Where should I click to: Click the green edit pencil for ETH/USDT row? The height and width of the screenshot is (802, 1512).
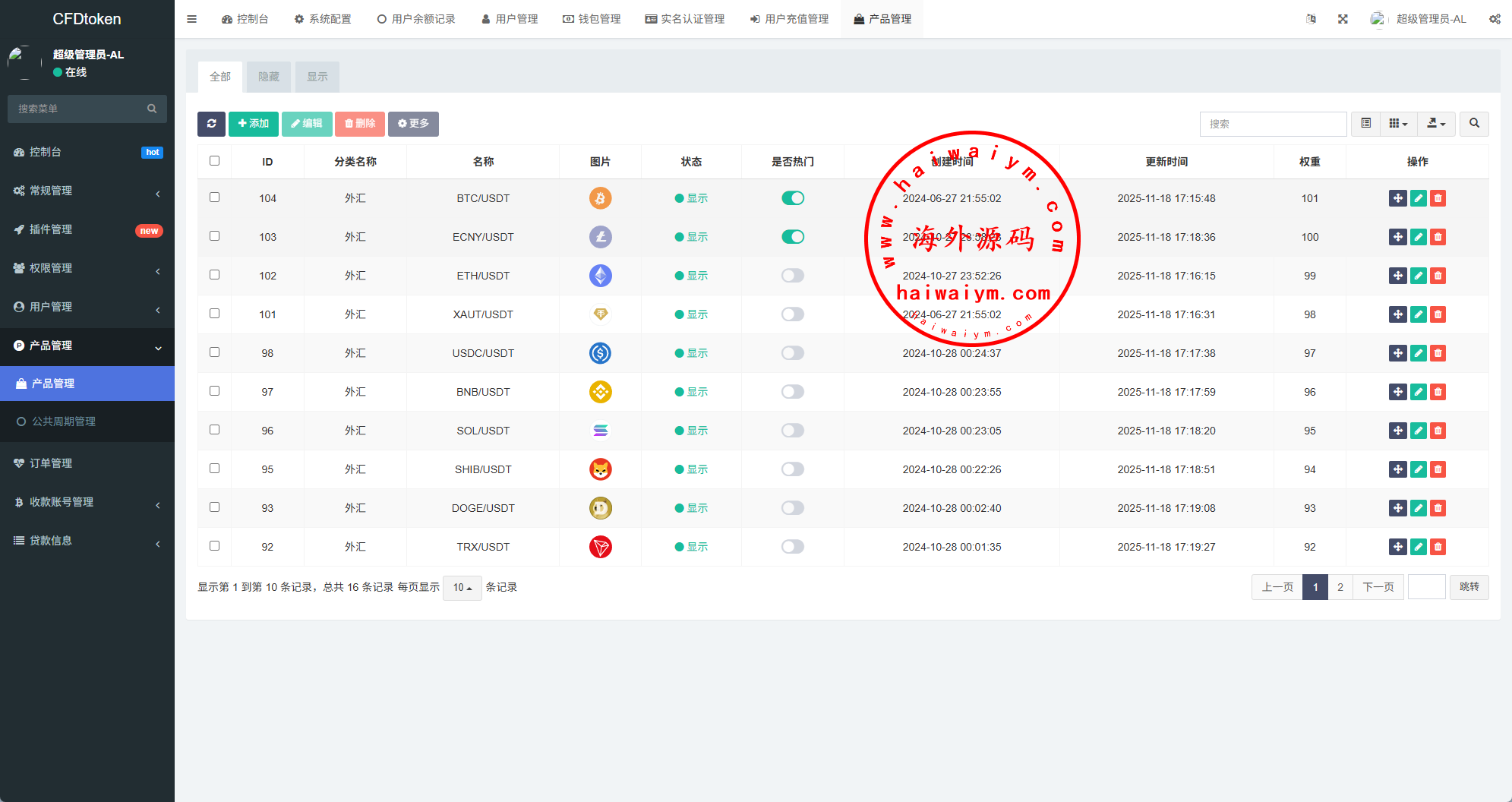point(1418,276)
